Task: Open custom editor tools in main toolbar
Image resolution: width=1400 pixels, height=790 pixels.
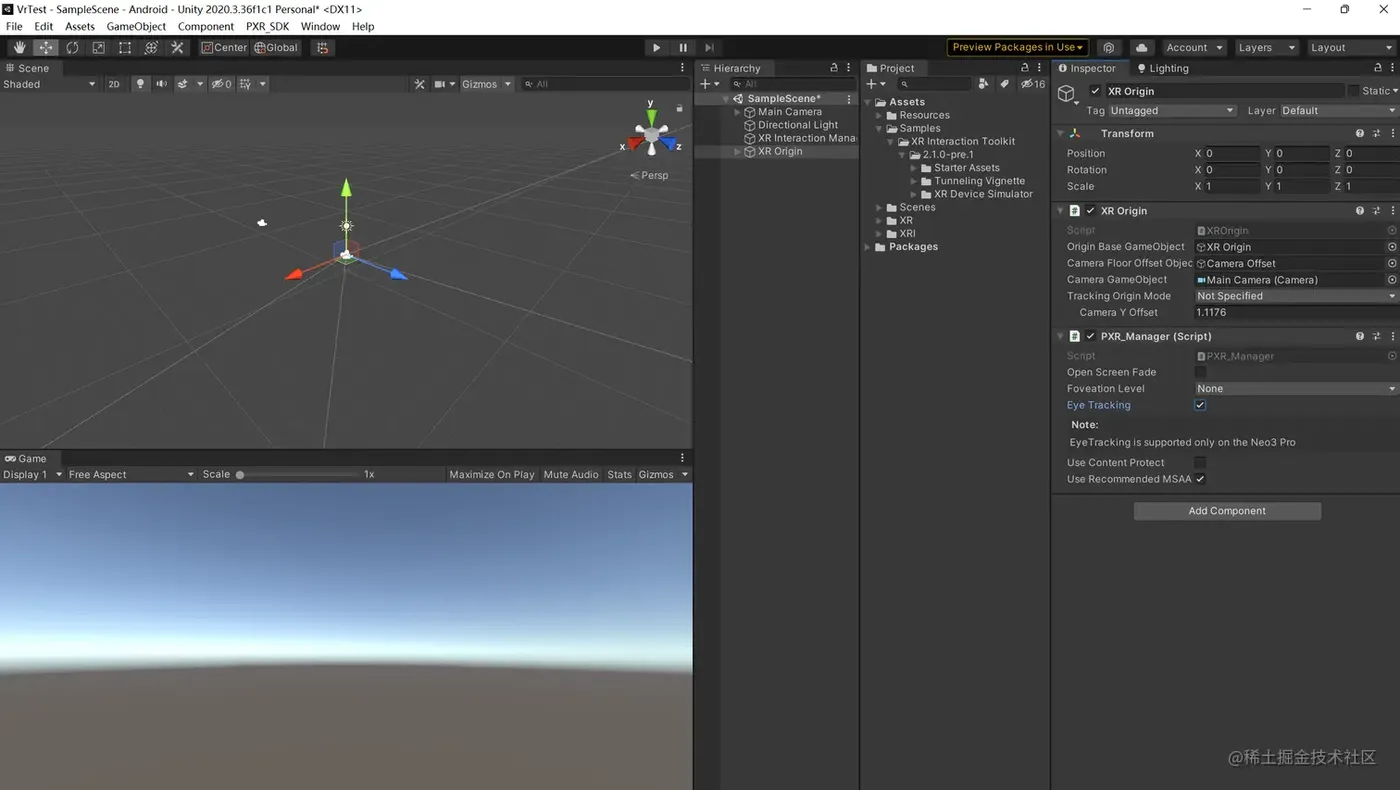Action: coord(177,47)
